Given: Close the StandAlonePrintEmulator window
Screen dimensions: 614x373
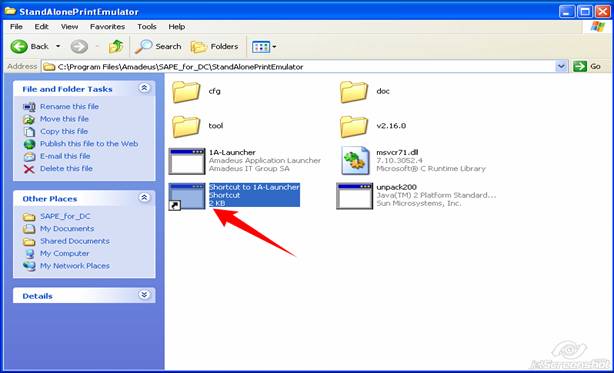Looking at the screenshot, I should pyautogui.click(x=603, y=11).
